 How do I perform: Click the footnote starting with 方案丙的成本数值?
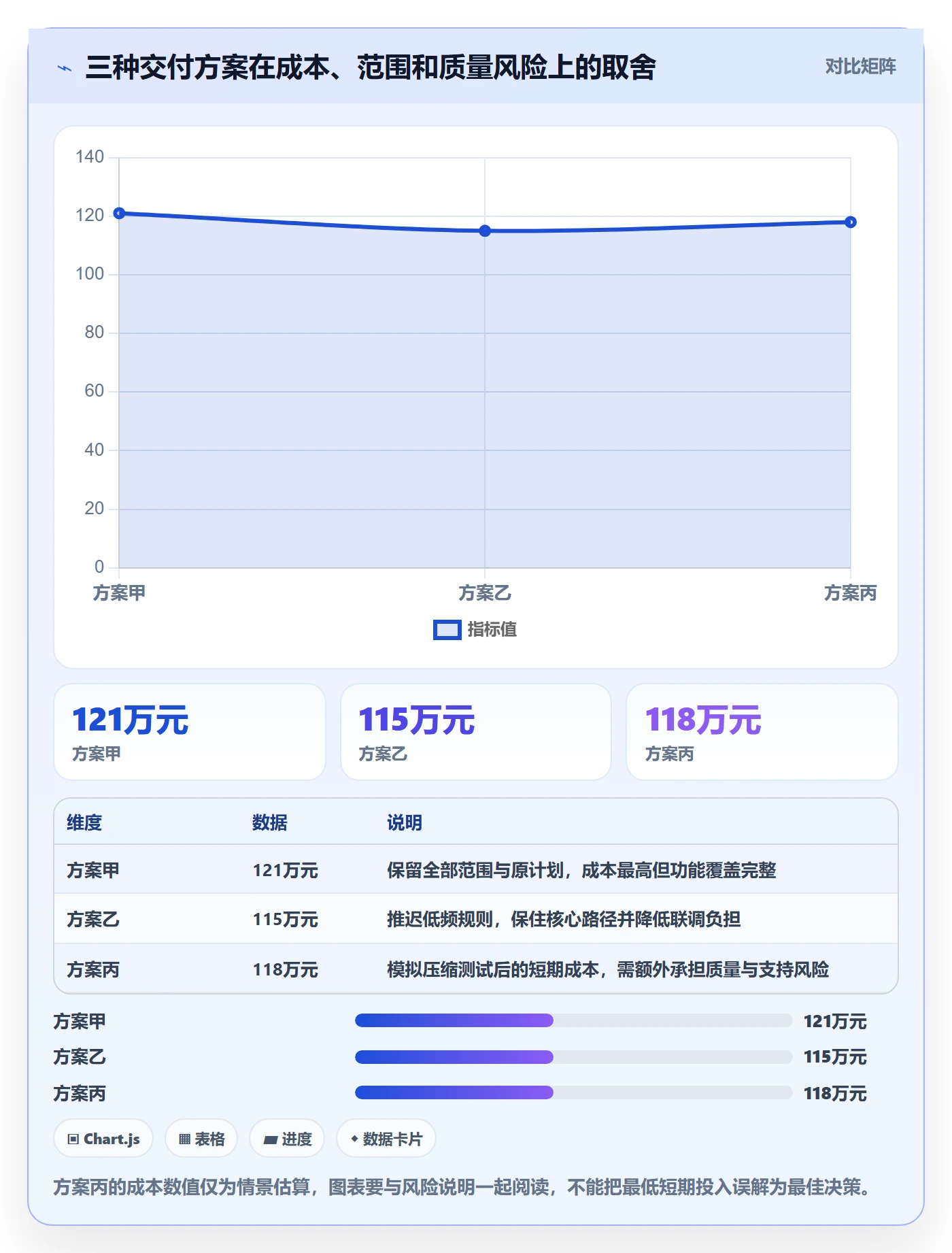tap(462, 1187)
